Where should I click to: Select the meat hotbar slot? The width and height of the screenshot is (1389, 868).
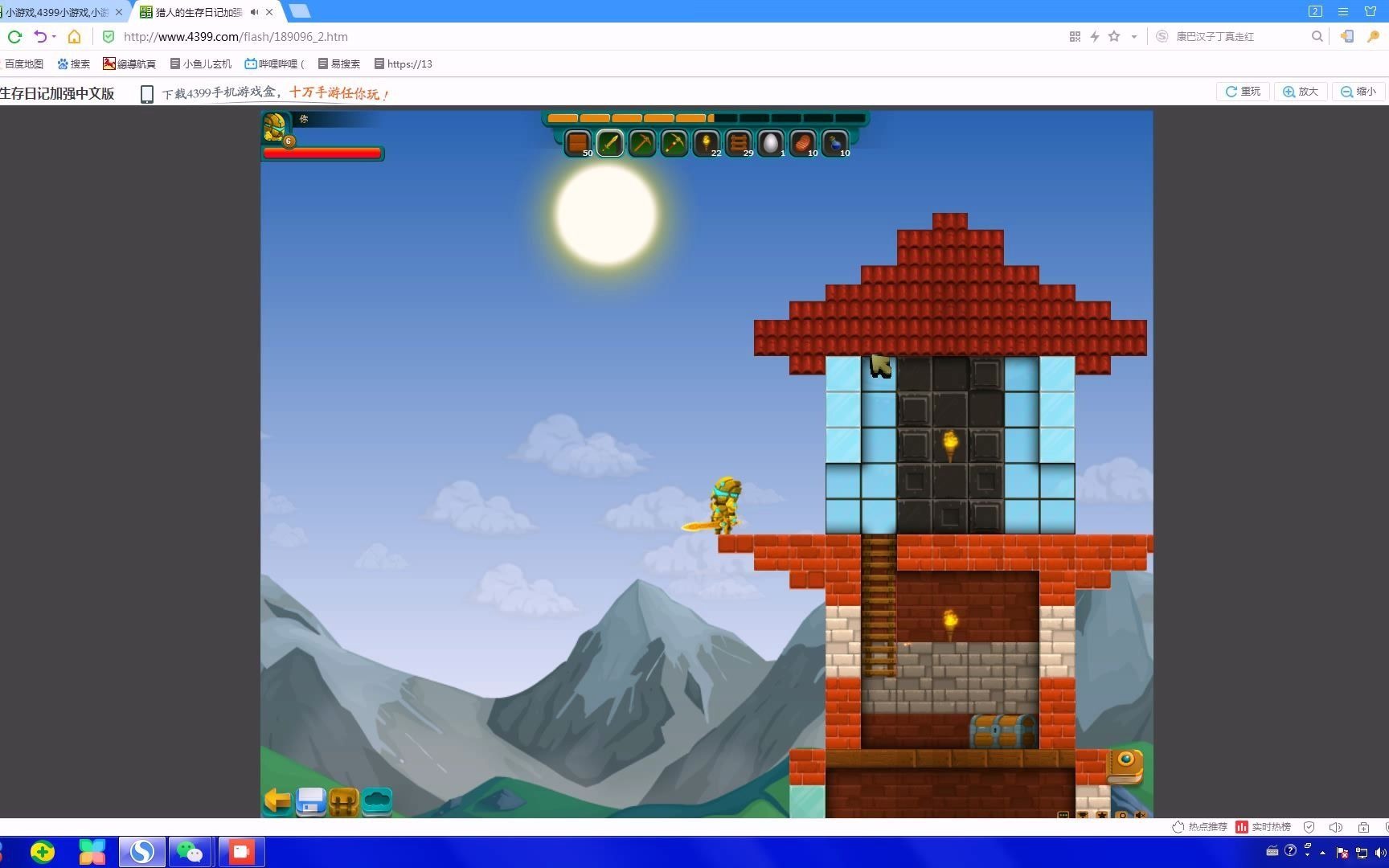click(803, 143)
